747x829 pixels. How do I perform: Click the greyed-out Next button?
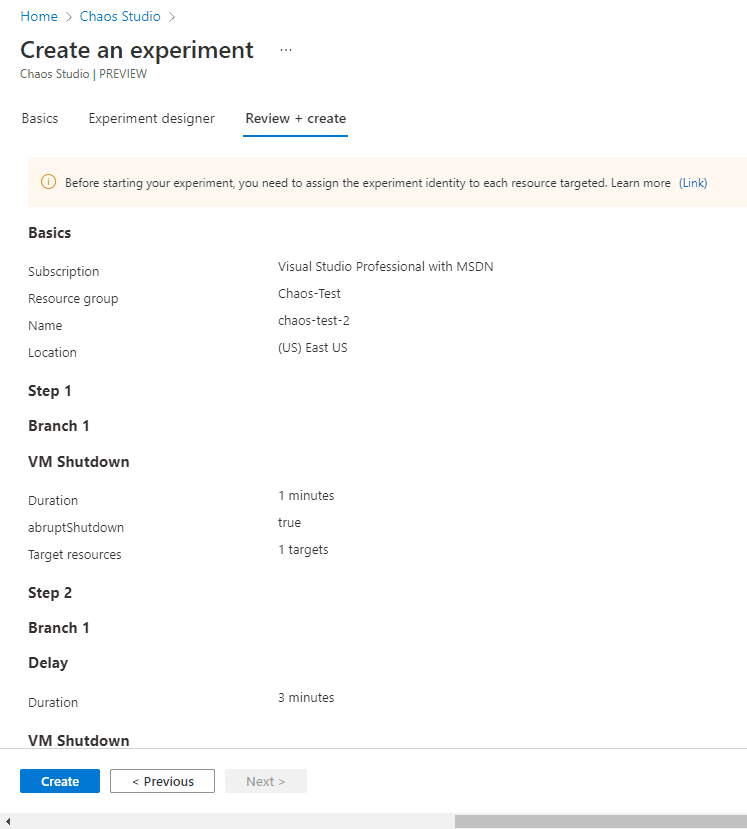266,781
